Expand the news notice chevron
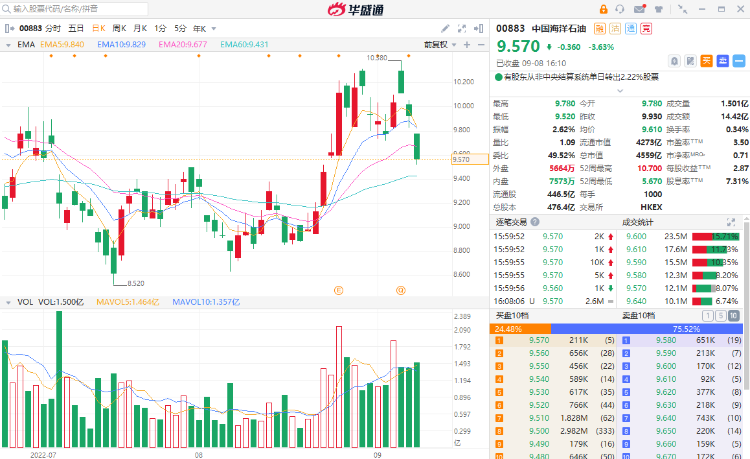Screen dimensions: 750x459 [620, 90]
